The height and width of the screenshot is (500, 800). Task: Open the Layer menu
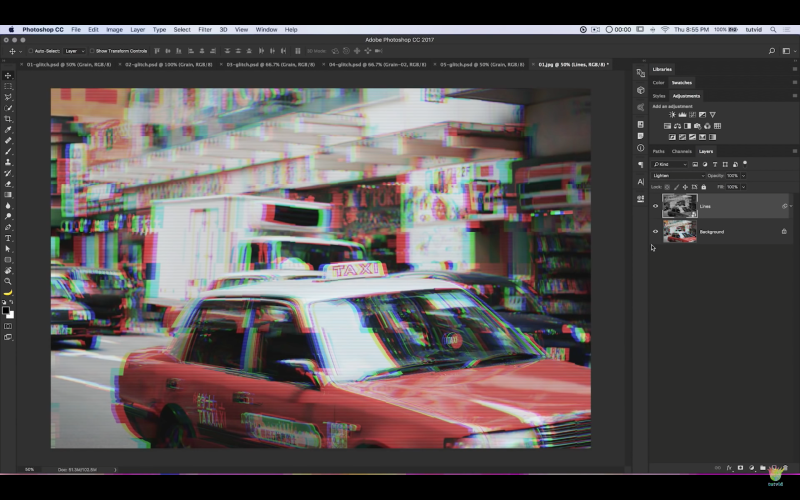(x=137, y=30)
